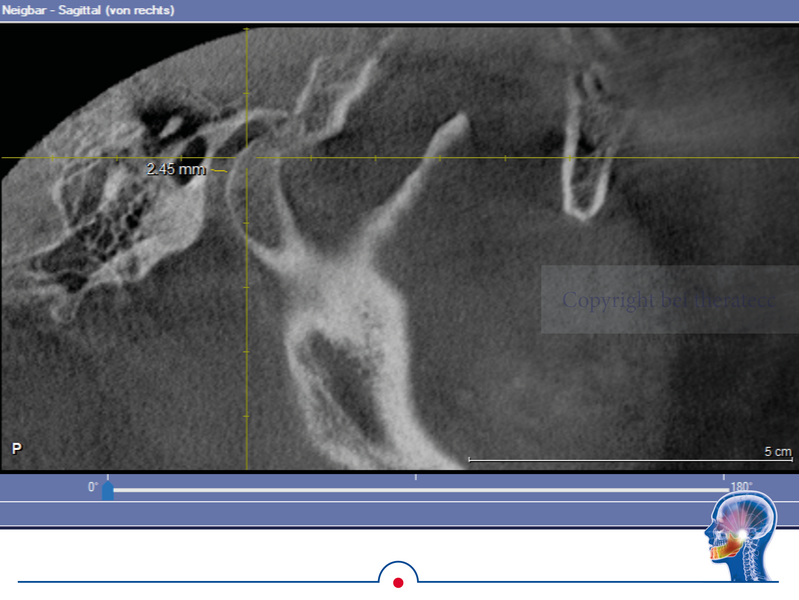The height and width of the screenshot is (600, 799).
Task: Click the yellow crosshair intersection point
Action: pyautogui.click(x=246, y=157)
